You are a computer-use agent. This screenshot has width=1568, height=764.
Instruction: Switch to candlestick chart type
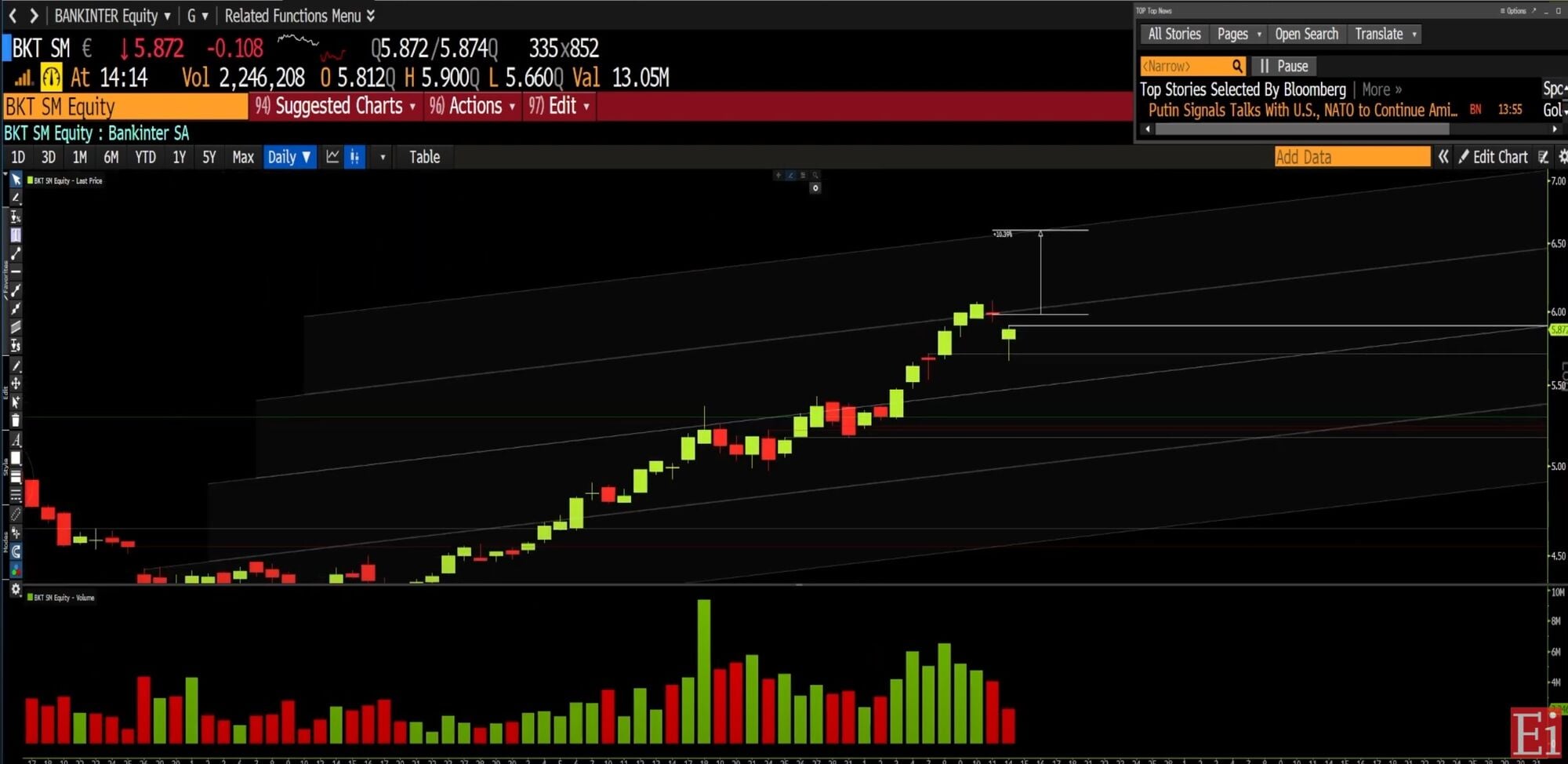pyautogui.click(x=355, y=157)
